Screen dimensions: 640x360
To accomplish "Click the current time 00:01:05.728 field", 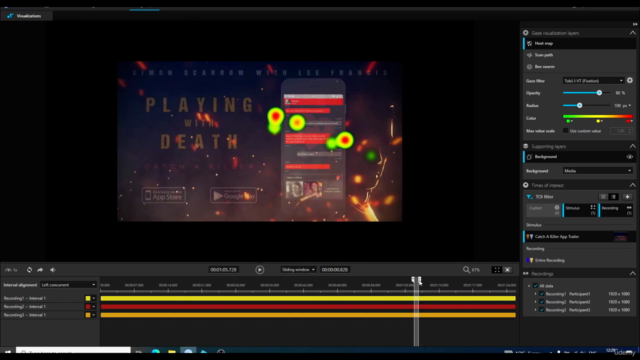I will [x=223, y=269].
